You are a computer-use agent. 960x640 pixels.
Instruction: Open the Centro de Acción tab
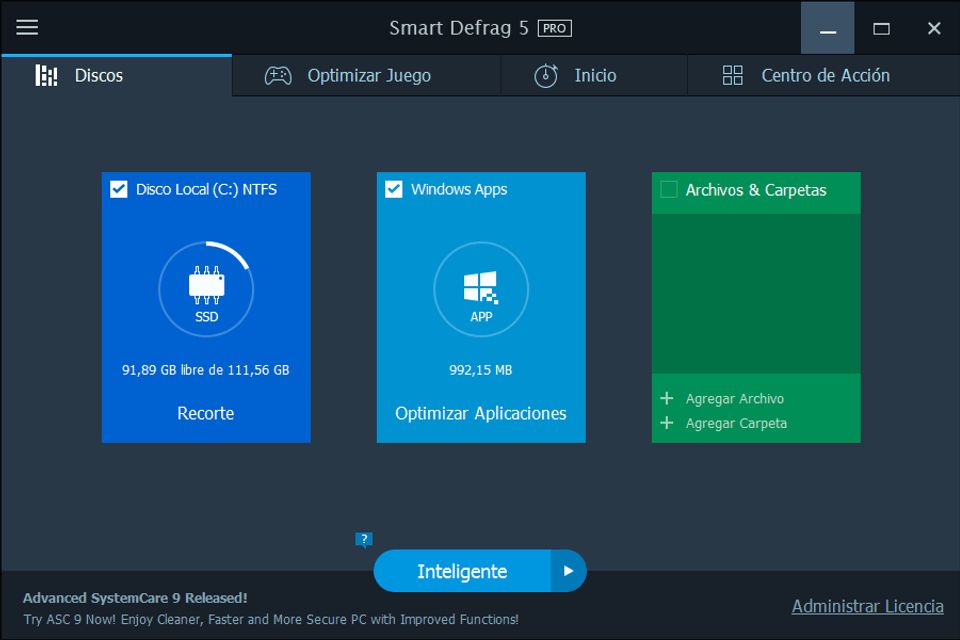tap(823, 75)
